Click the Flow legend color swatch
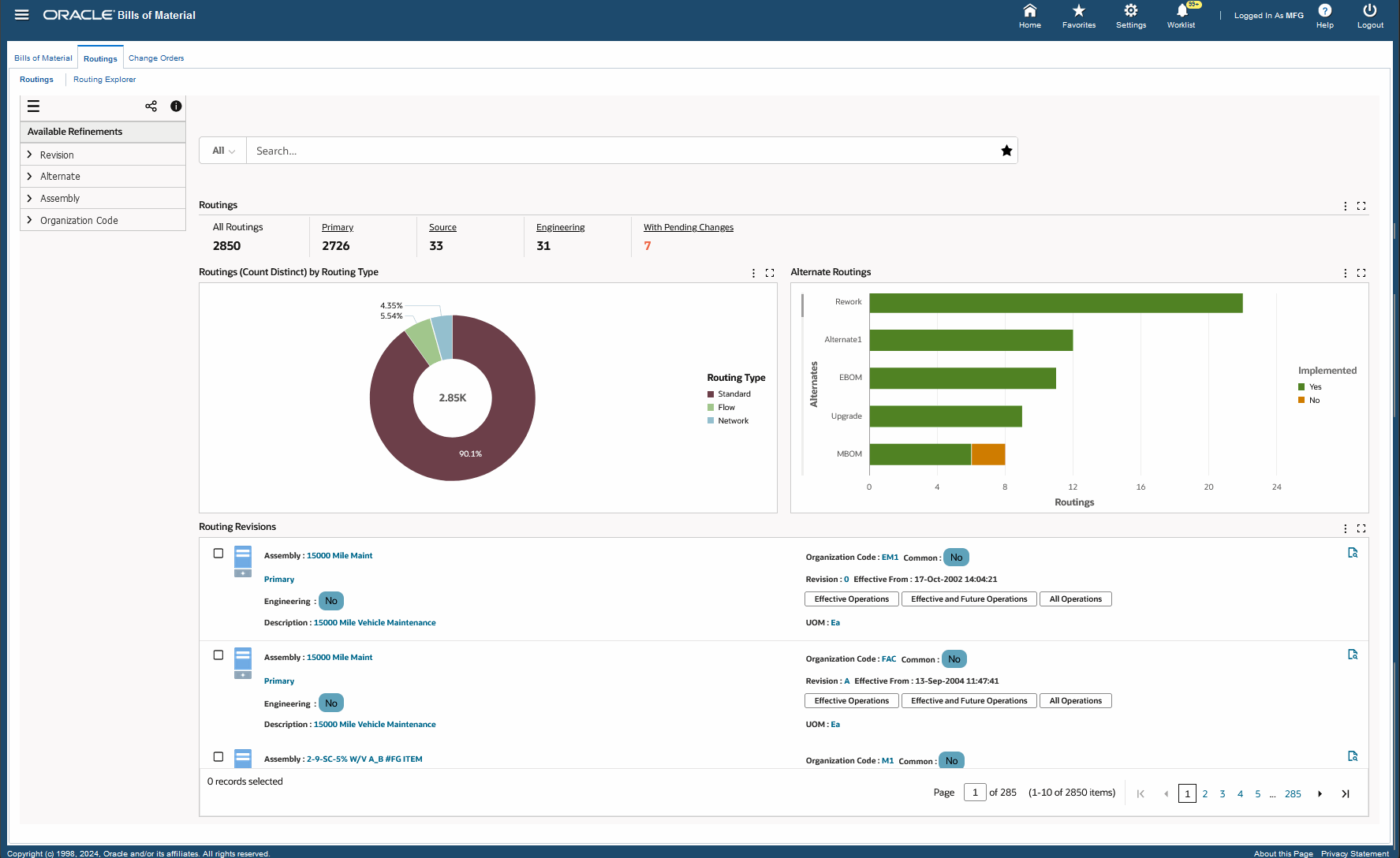 (x=711, y=408)
